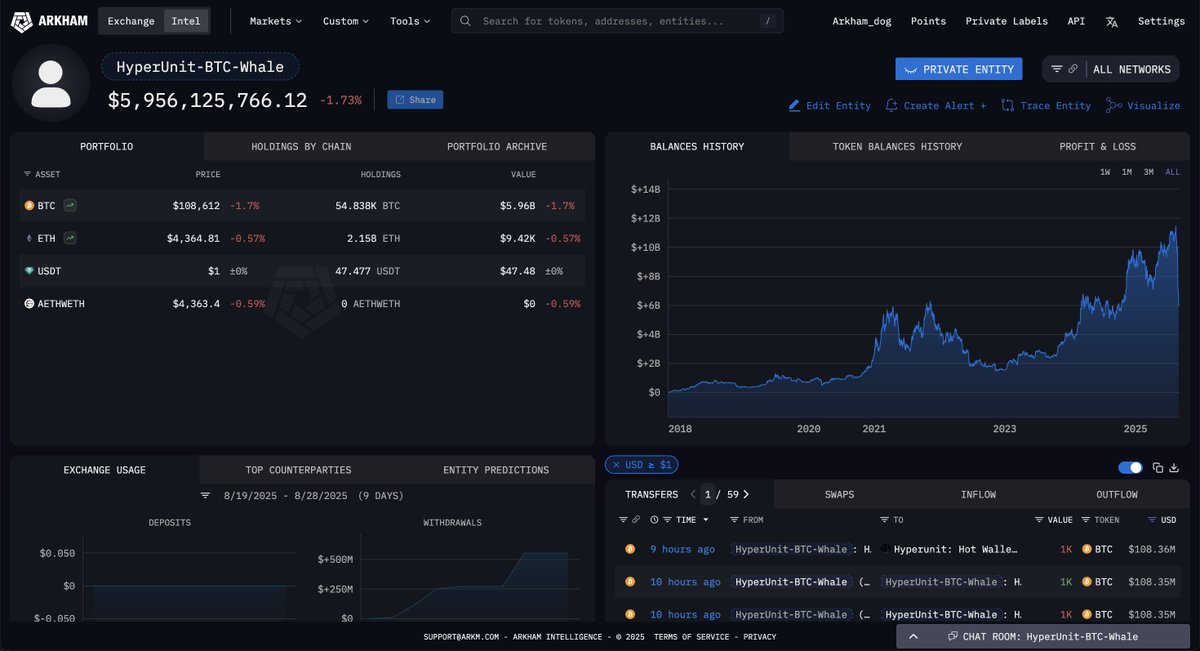Switch to Top Counterparties tab
This screenshot has height=651, width=1200.
point(298,470)
